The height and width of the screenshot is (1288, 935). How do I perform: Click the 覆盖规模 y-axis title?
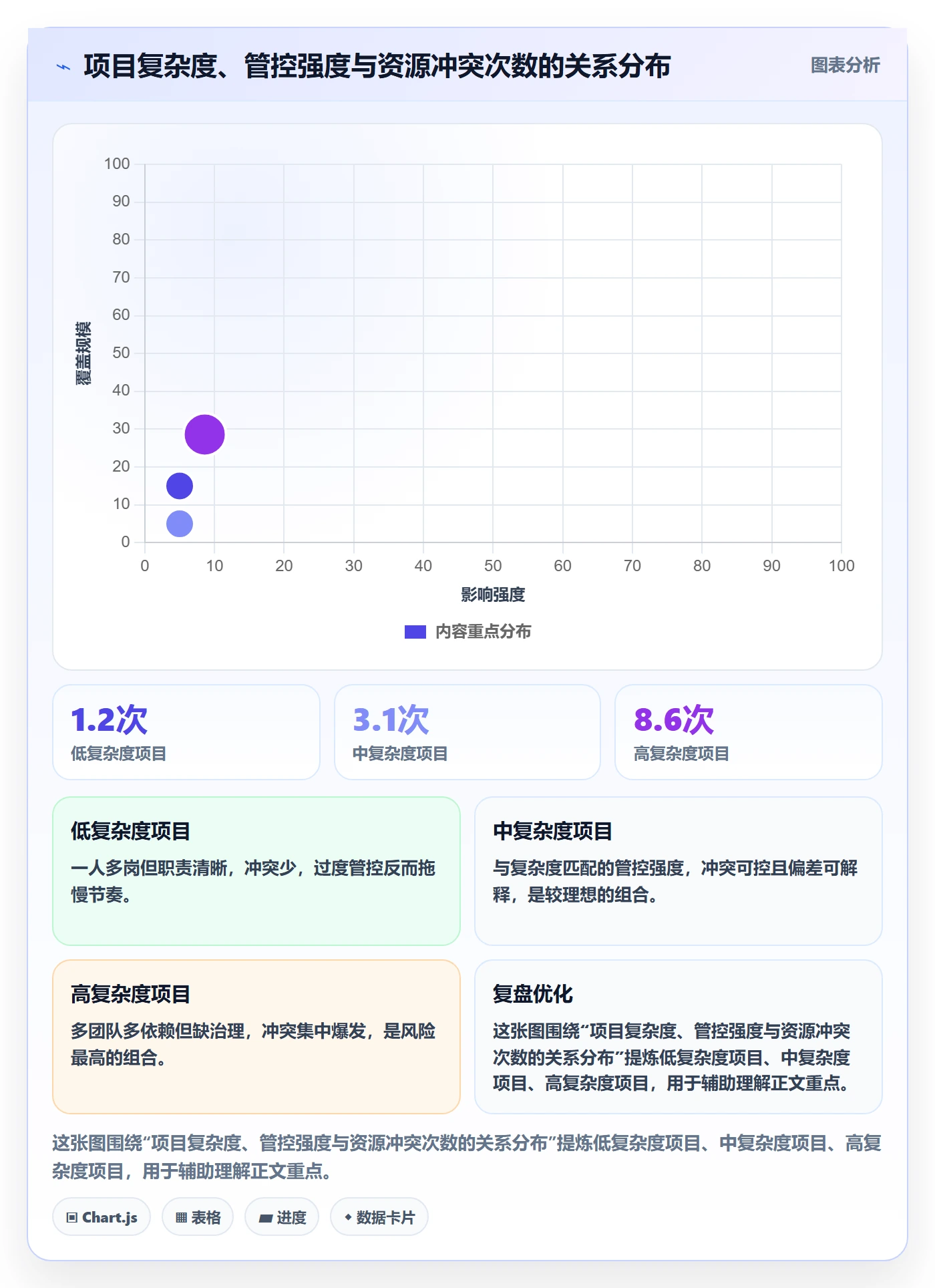[83, 353]
